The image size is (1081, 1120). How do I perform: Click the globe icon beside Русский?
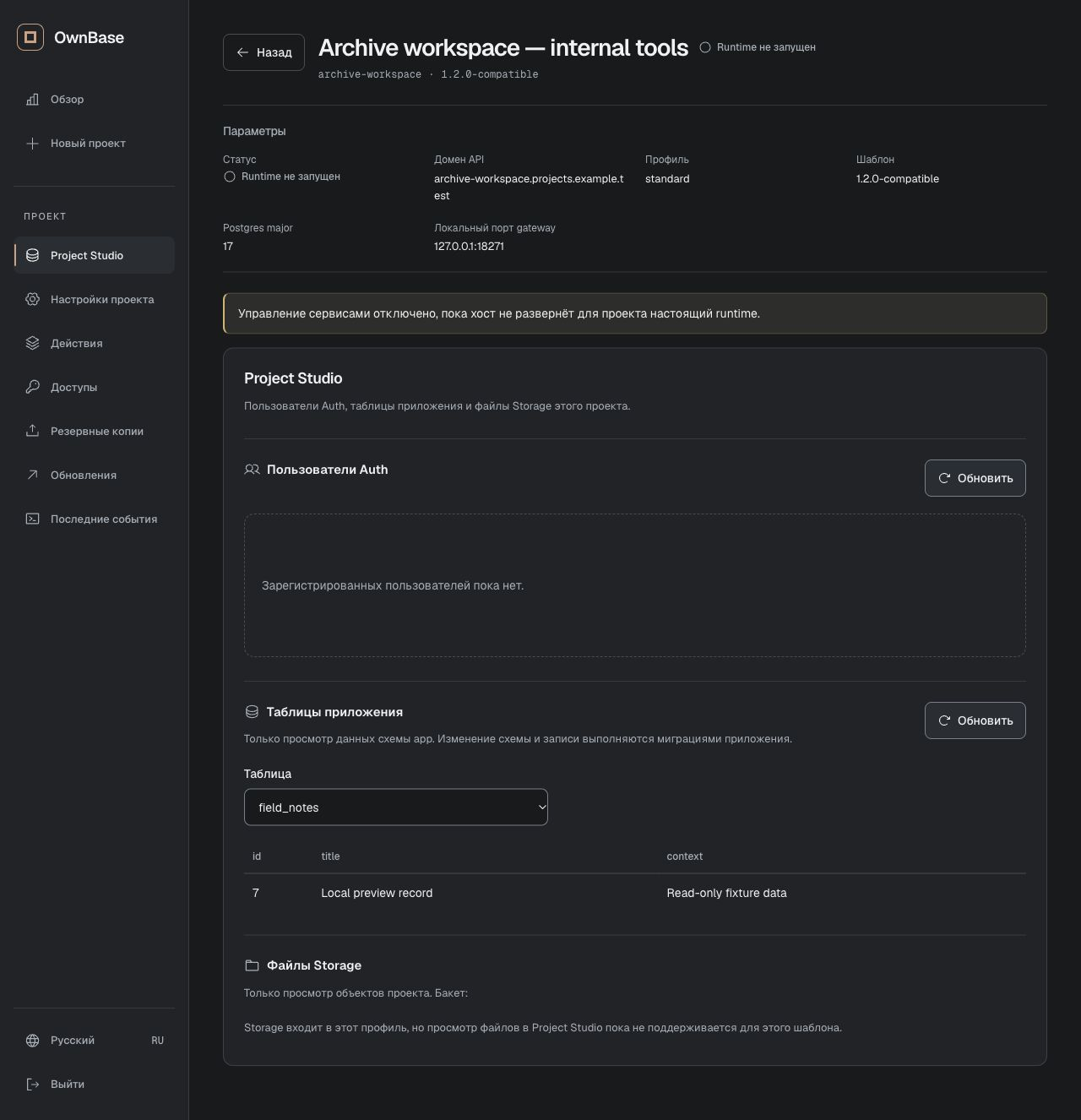click(x=32, y=1041)
